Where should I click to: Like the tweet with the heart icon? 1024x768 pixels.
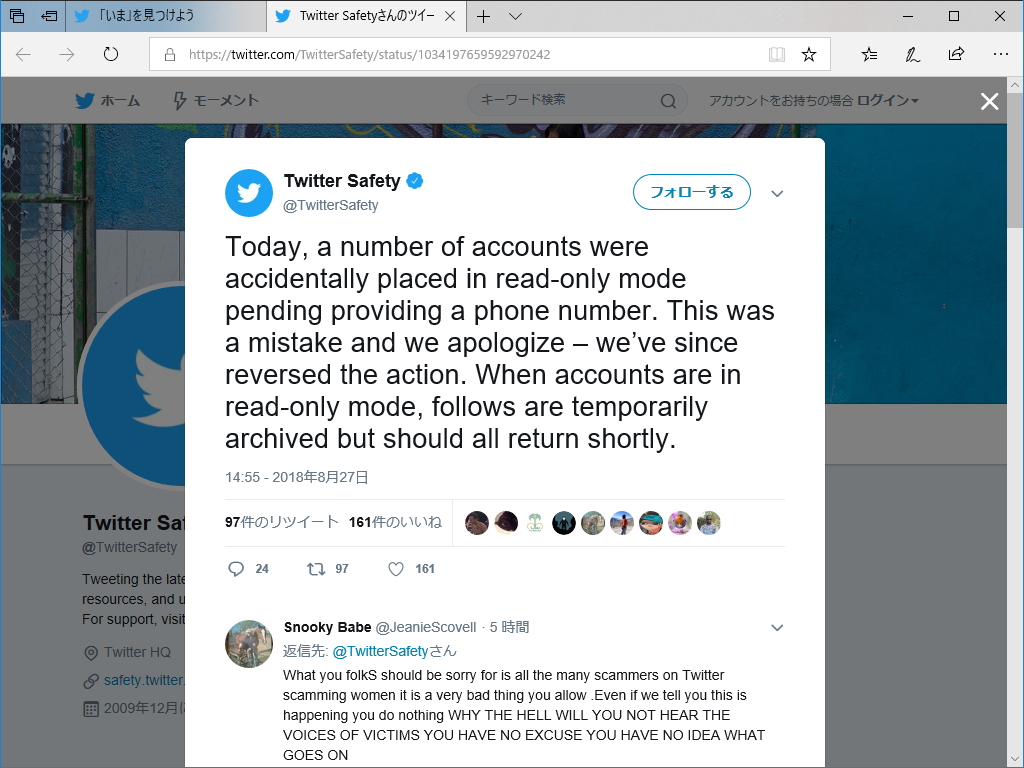[396, 569]
